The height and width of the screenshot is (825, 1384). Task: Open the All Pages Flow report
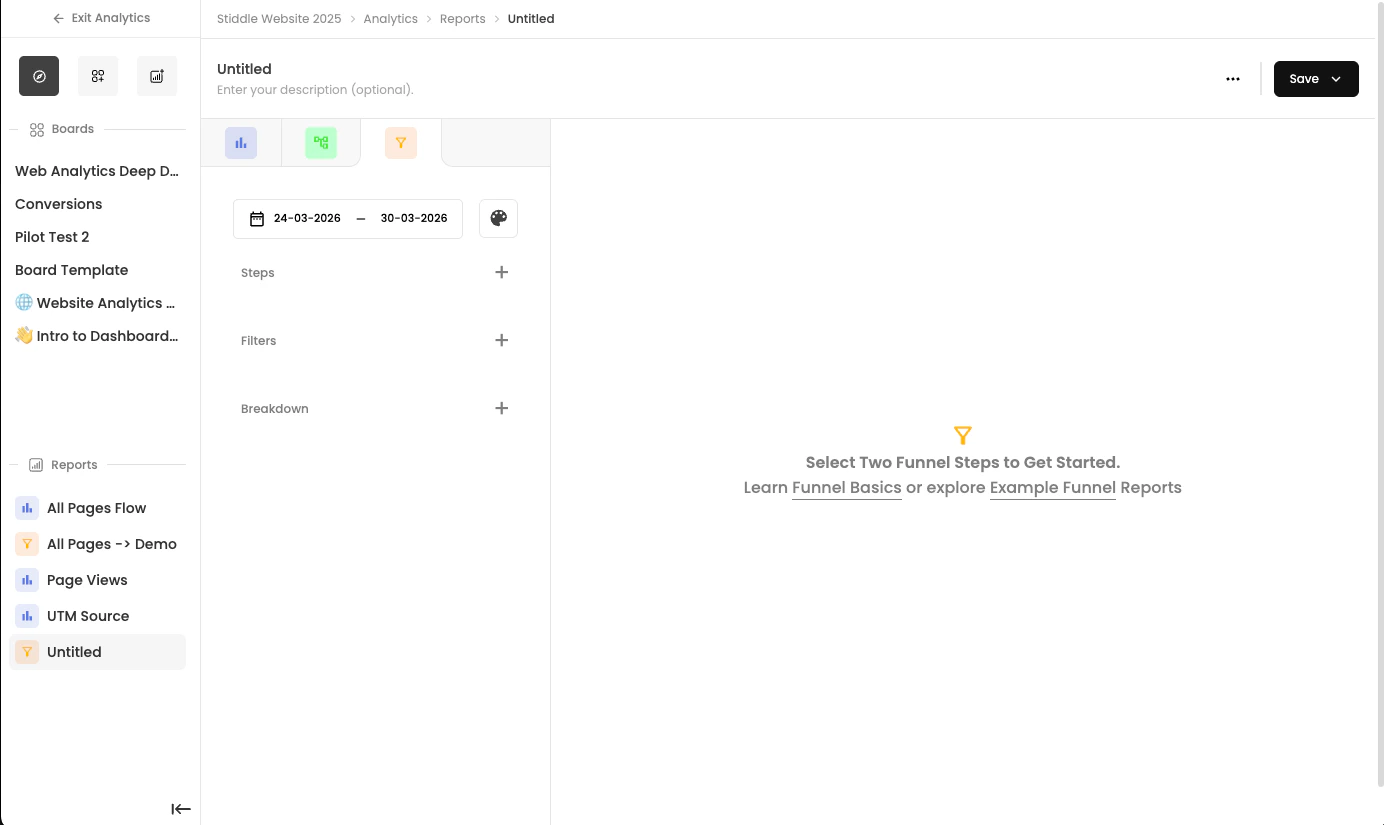[97, 508]
